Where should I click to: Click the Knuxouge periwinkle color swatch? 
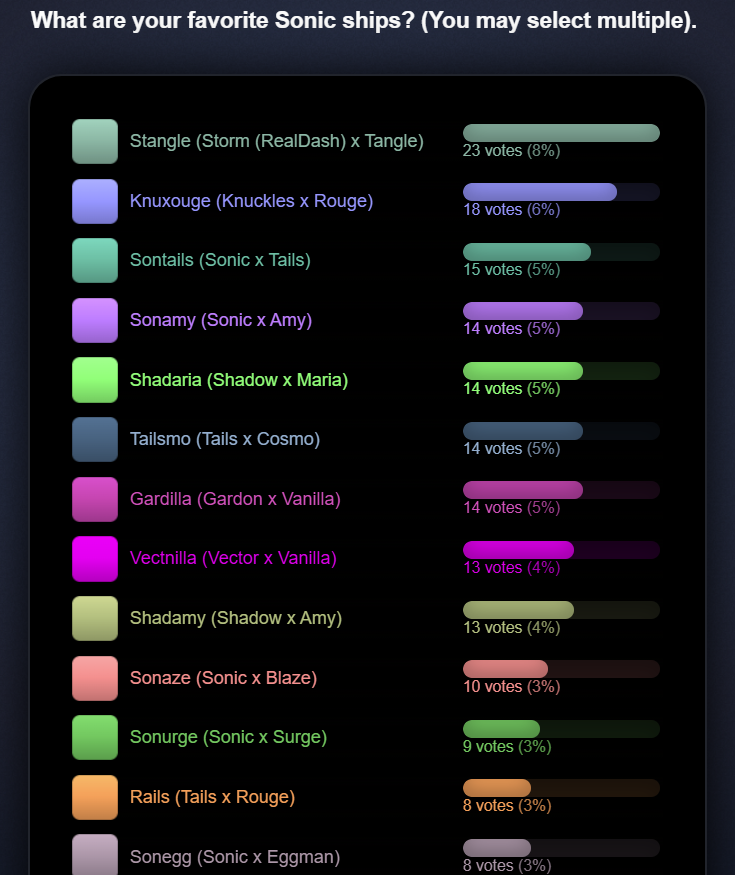click(95, 201)
